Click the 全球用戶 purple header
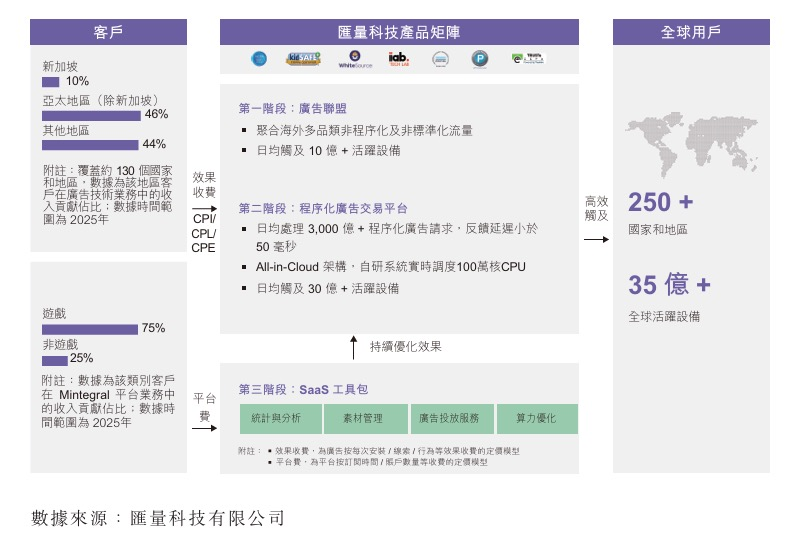Image resolution: width=803 pixels, height=545 pixels. click(691, 32)
